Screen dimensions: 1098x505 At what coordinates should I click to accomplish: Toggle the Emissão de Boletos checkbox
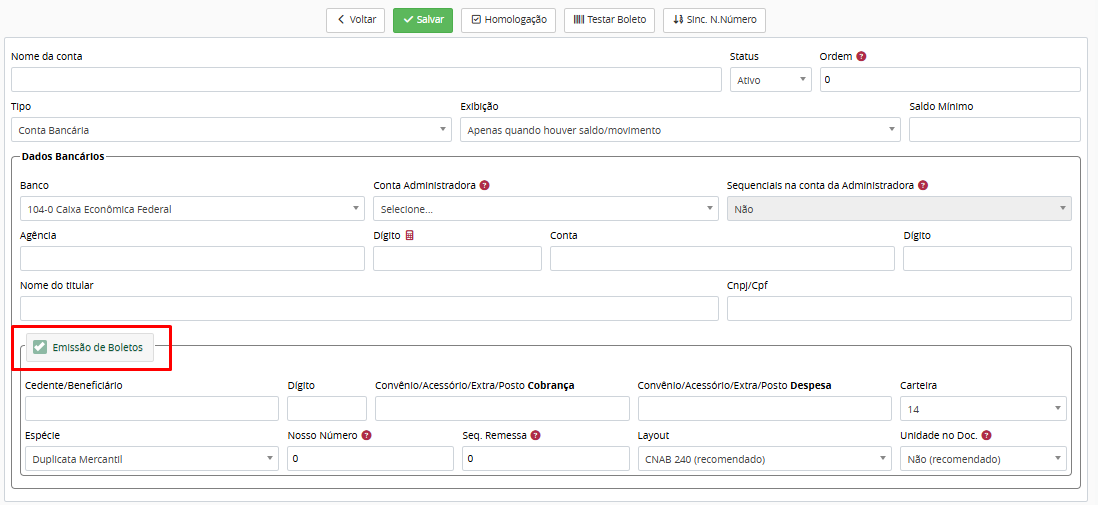click(x=40, y=347)
